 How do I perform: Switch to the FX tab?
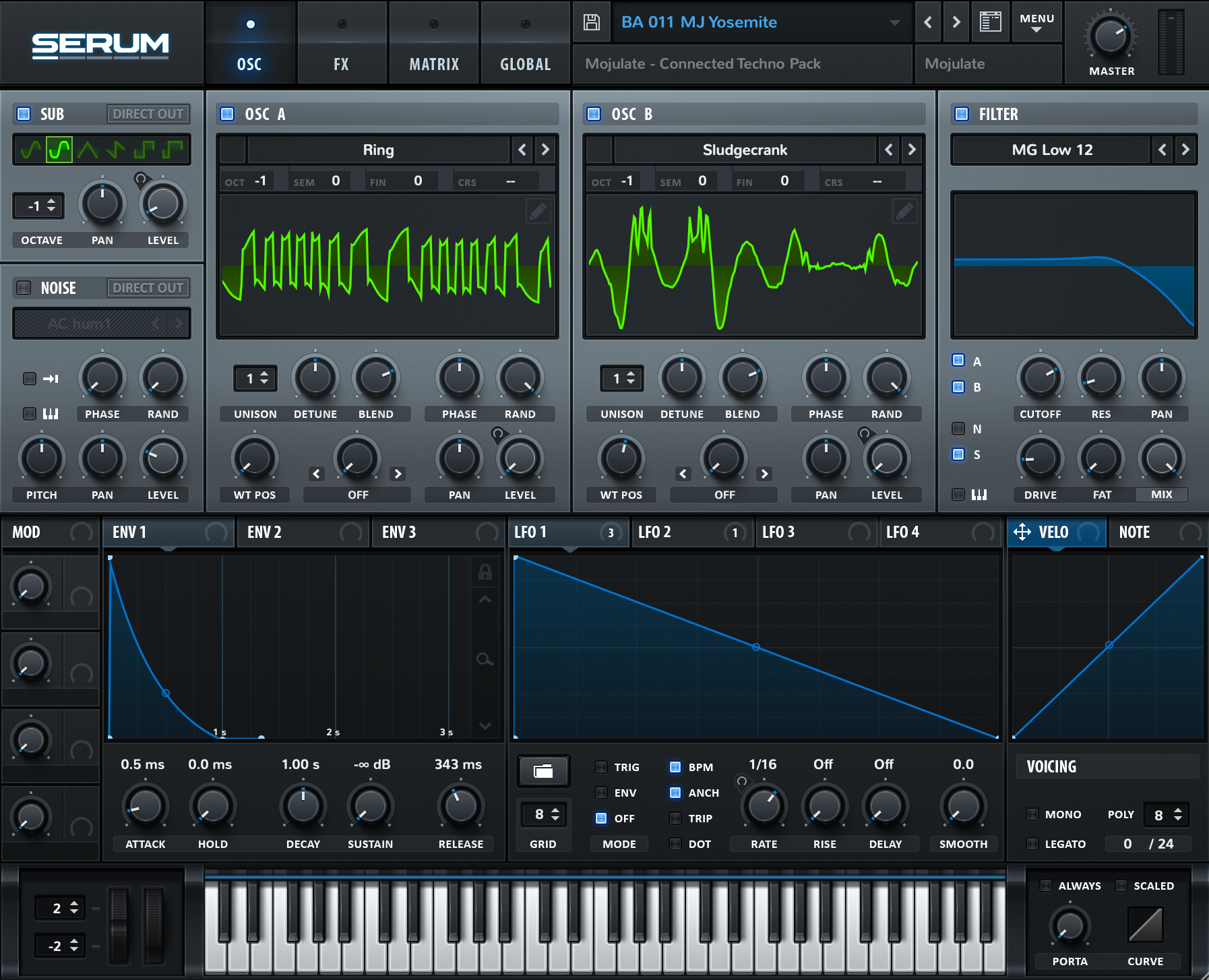pyautogui.click(x=342, y=44)
